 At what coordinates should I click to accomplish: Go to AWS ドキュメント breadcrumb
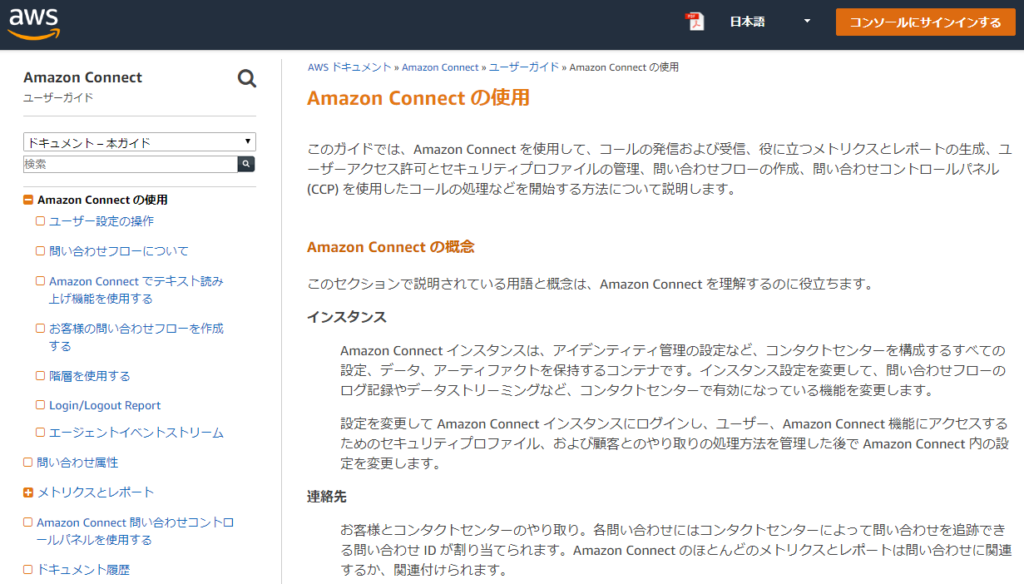coord(349,67)
